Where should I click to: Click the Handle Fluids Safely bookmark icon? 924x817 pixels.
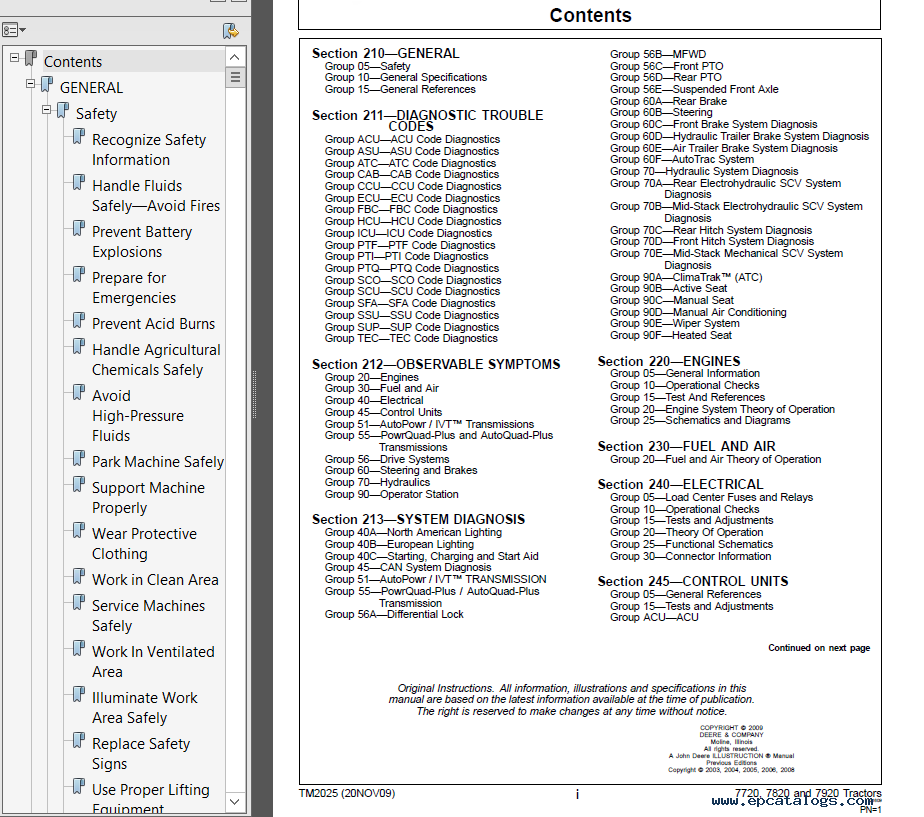pyautogui.click(x=78, y=183)
